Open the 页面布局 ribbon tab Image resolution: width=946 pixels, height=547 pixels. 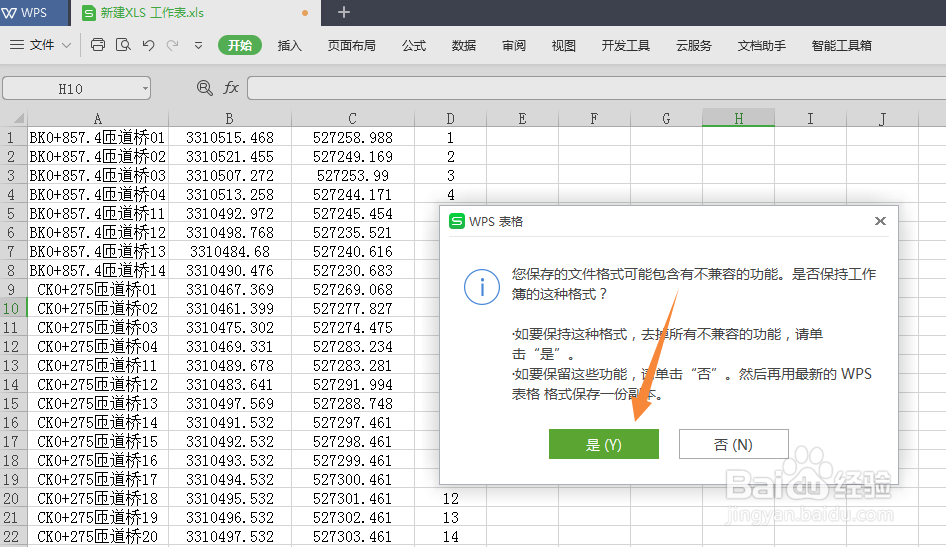[351, 46]
